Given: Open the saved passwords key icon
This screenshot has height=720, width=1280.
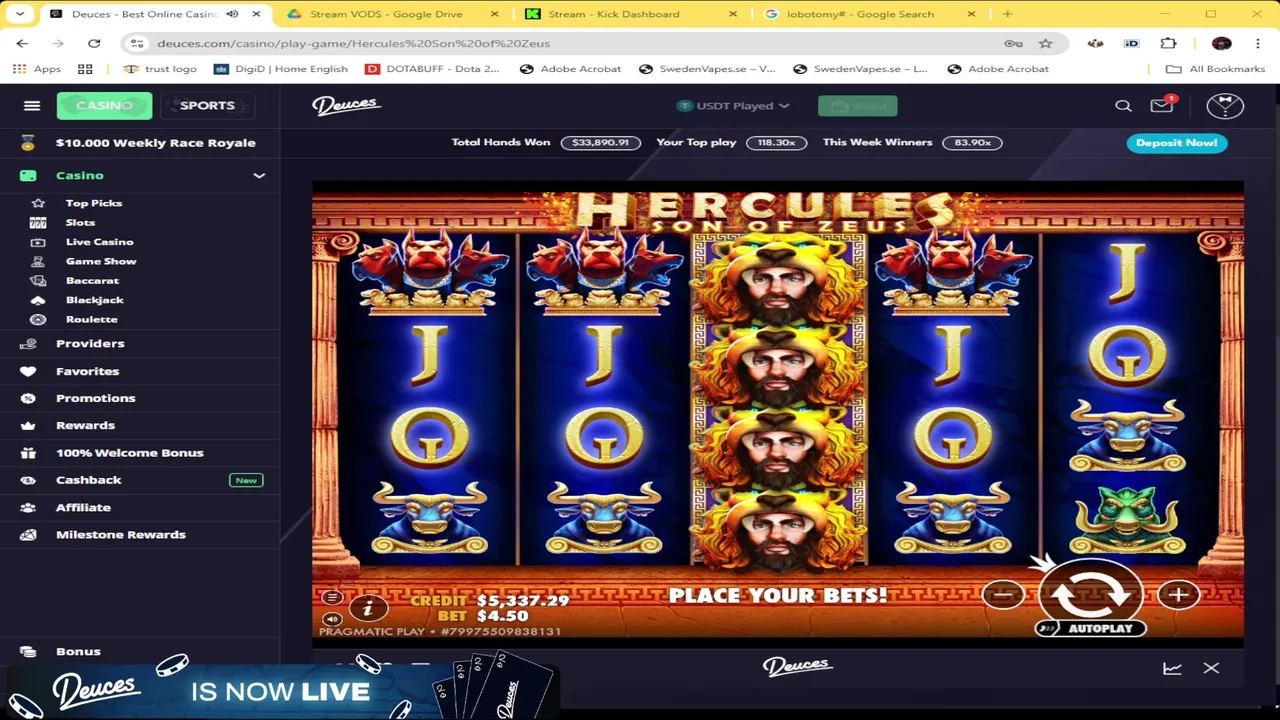Looking at the screenshot, I should pos(1013,43).
